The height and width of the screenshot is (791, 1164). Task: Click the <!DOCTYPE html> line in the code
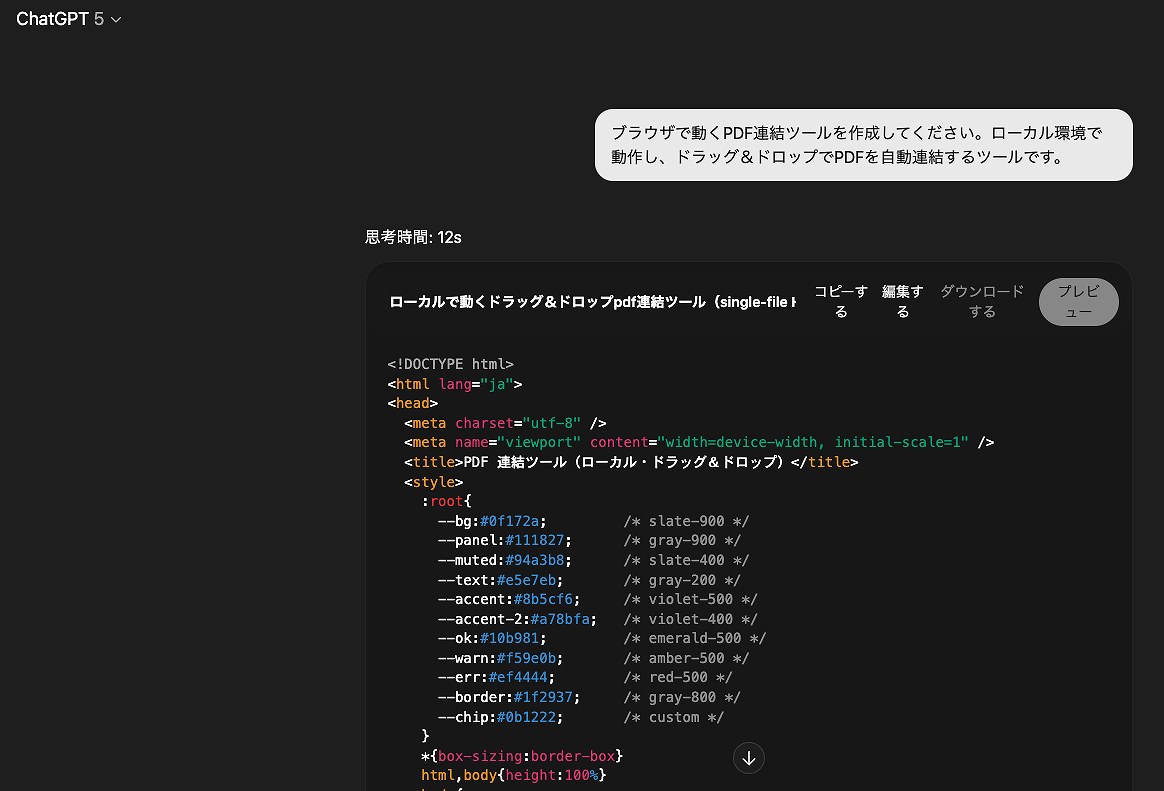450,364
